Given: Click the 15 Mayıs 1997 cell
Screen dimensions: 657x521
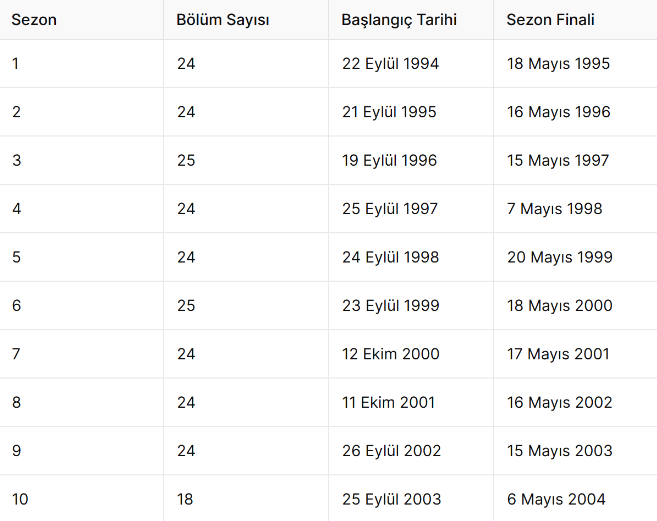Looking at the screenshot, I should [x=558, y=160].
